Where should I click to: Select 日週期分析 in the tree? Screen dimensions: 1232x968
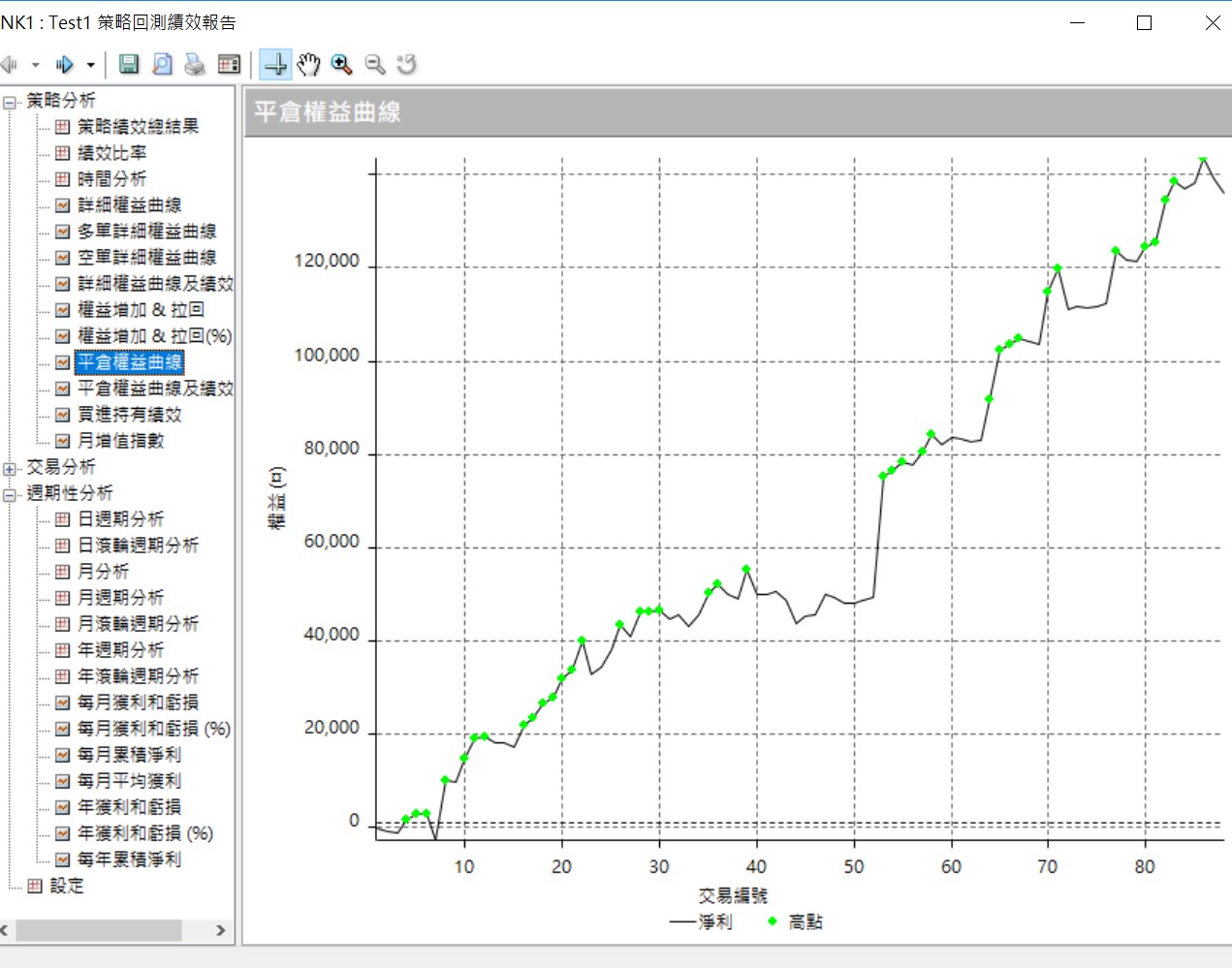pos(121,518)
